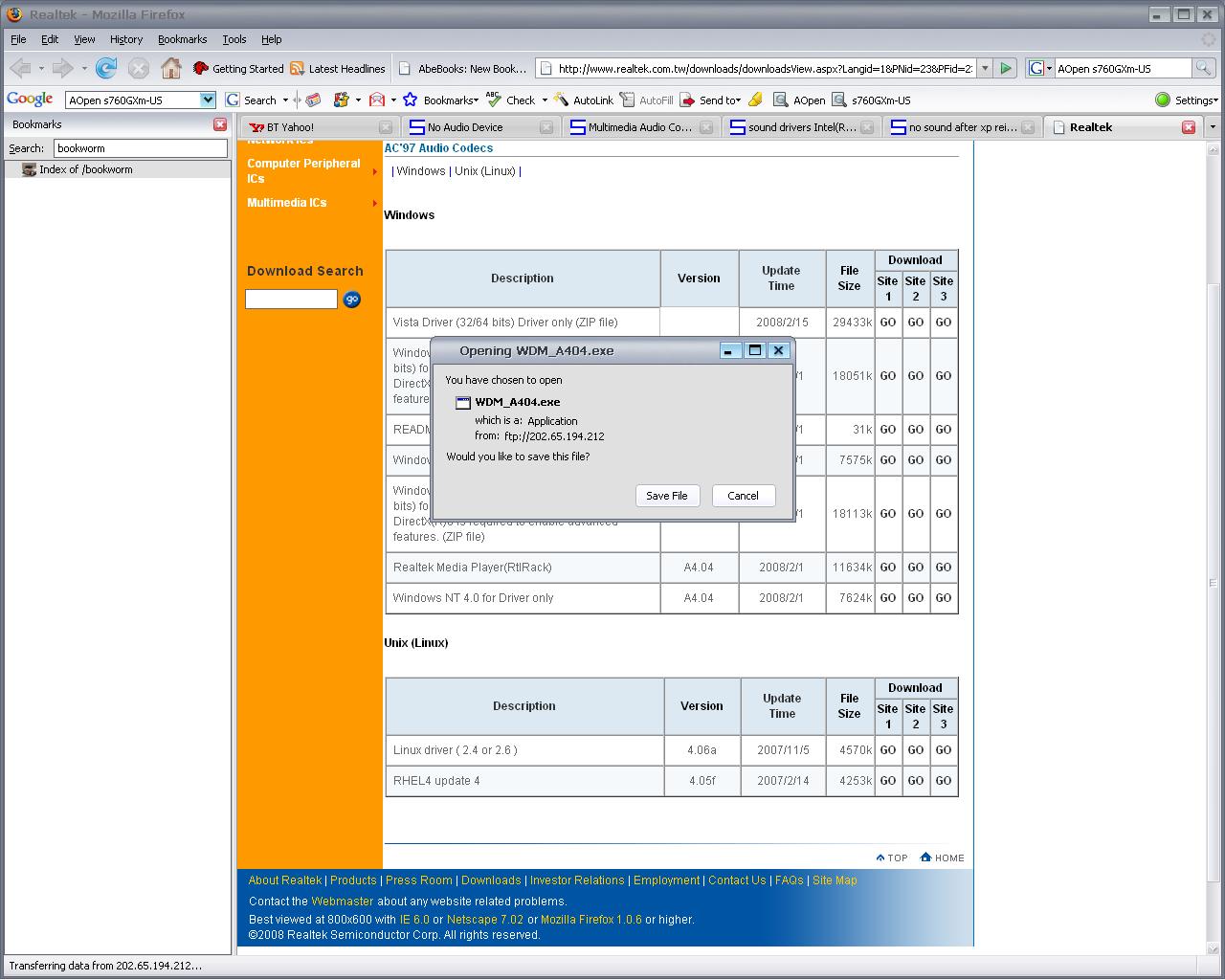
Task: Click Site 1 GO for RHEL4 update 4
Action: (888, 781)
